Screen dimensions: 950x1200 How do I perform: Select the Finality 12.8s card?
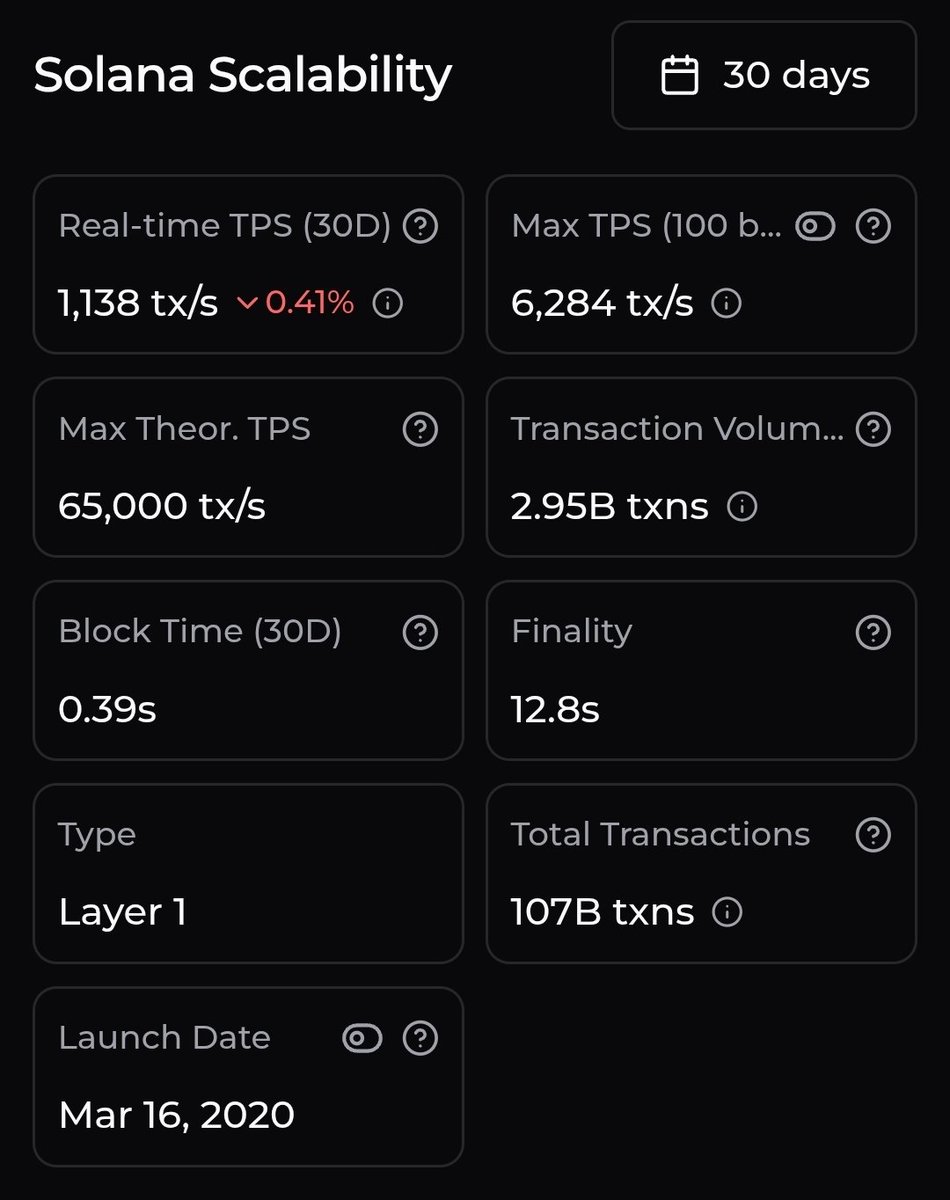click(701, 671)
